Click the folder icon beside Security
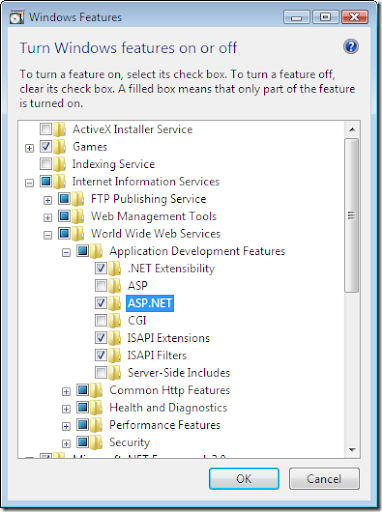The image size is (382, 512). click(x=97, y=442)
